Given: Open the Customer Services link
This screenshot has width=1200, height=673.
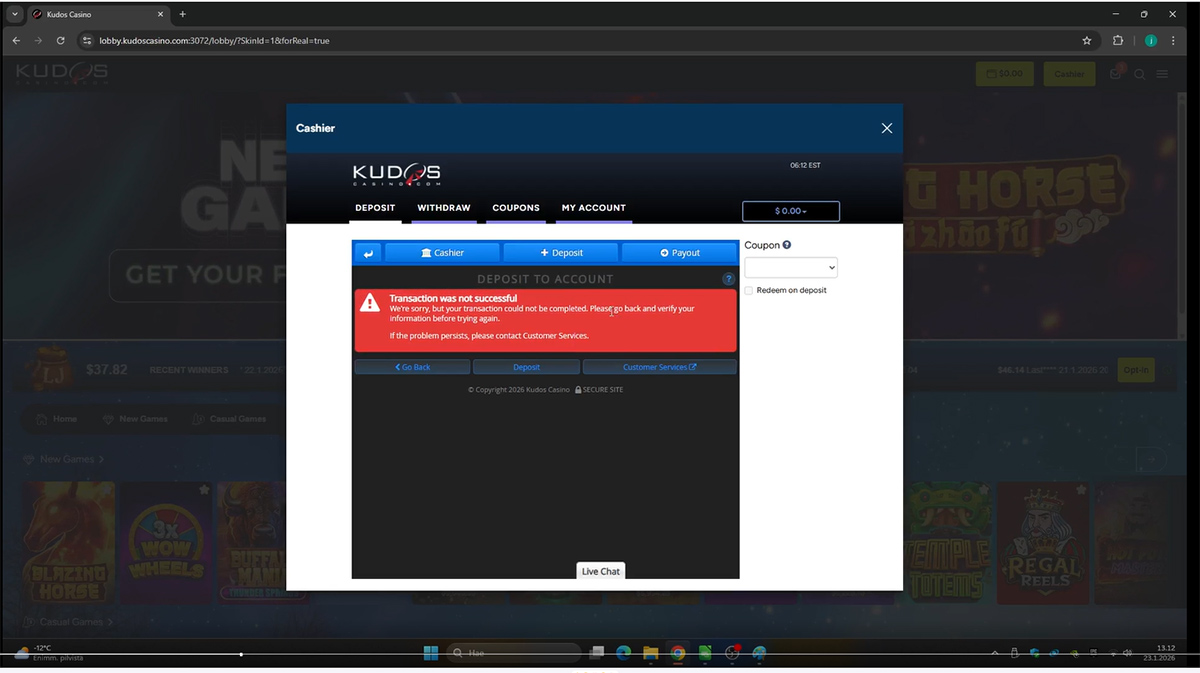Looking at the screenshot, I should (x=659, y=367).
